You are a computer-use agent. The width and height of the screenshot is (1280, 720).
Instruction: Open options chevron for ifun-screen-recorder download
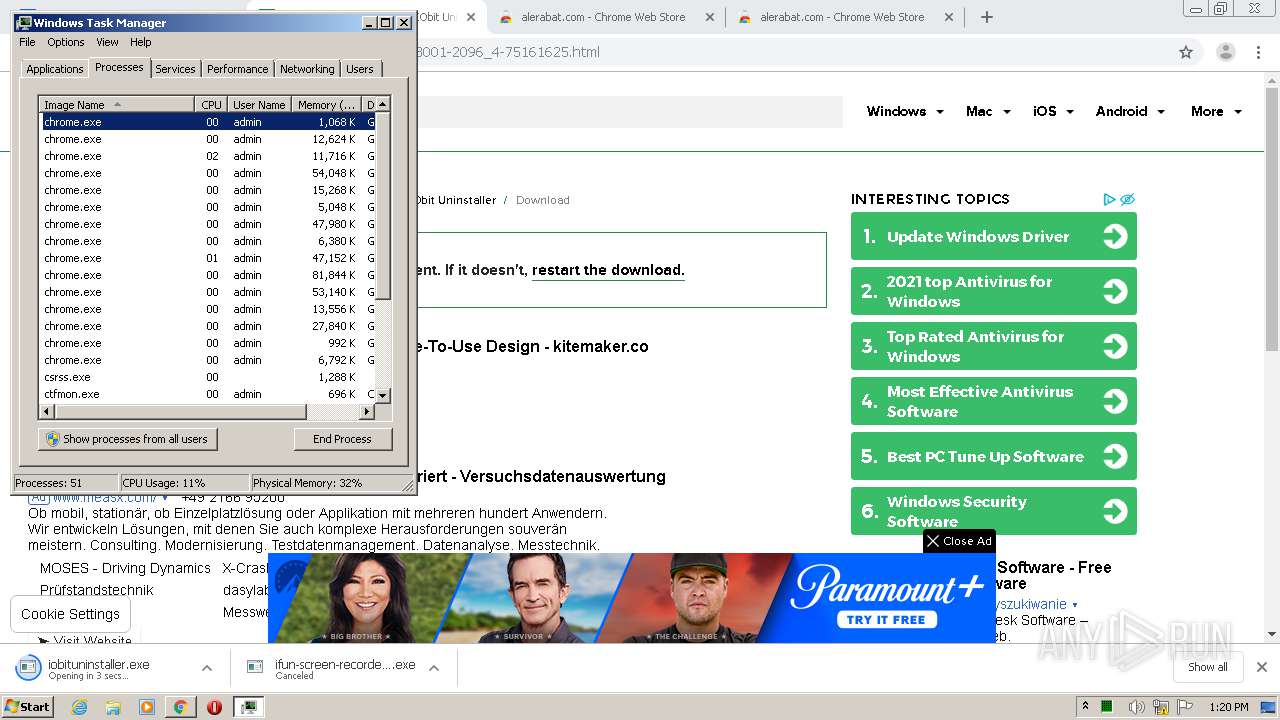[x=434, y=668]
